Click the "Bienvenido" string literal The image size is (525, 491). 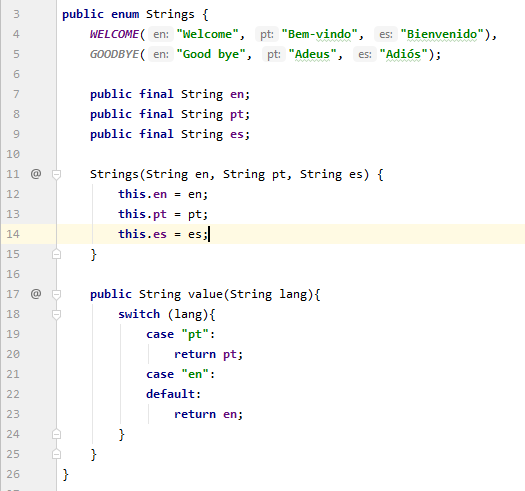click(442, 34)
